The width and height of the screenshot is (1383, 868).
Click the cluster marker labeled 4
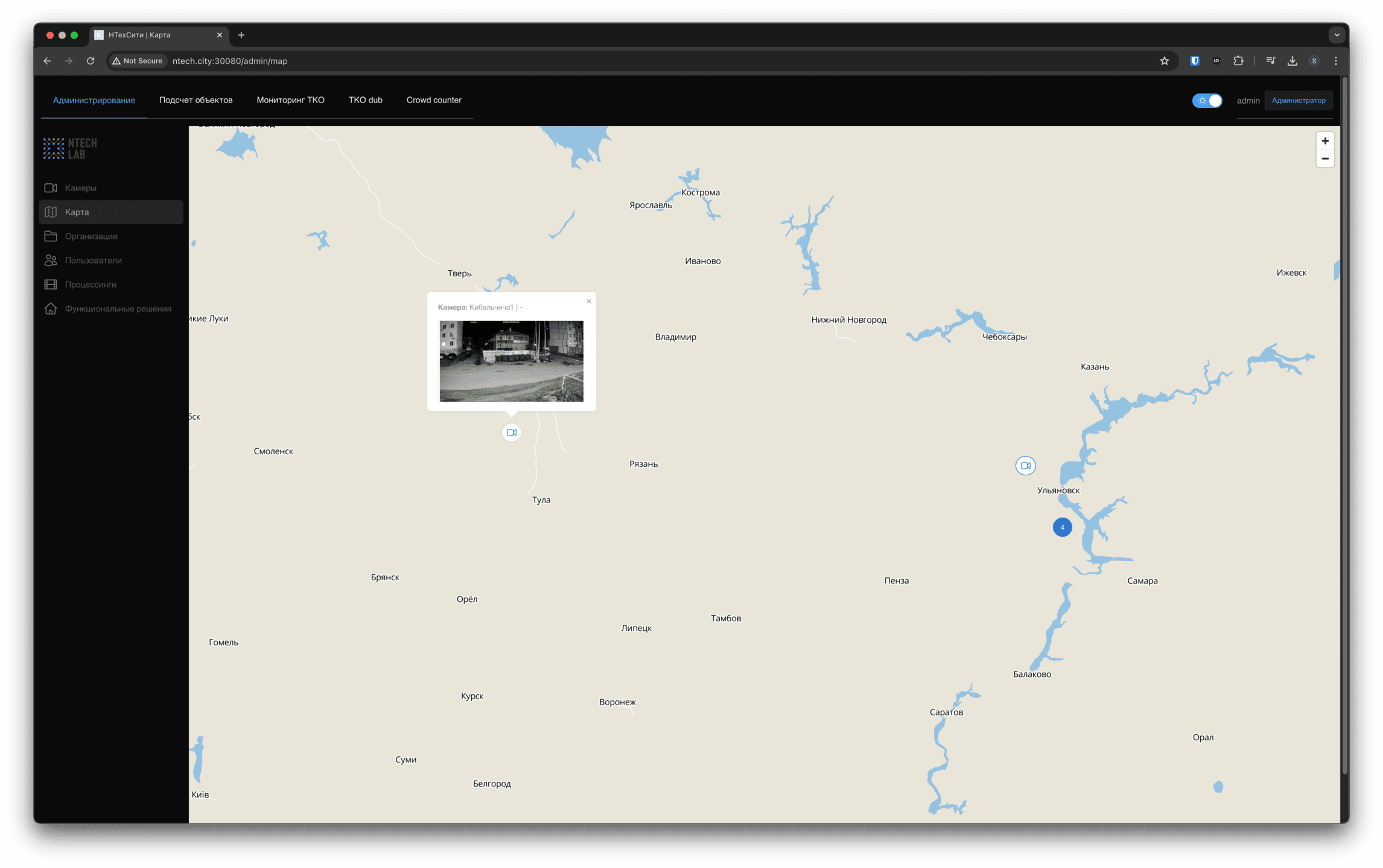point(1062,527)
